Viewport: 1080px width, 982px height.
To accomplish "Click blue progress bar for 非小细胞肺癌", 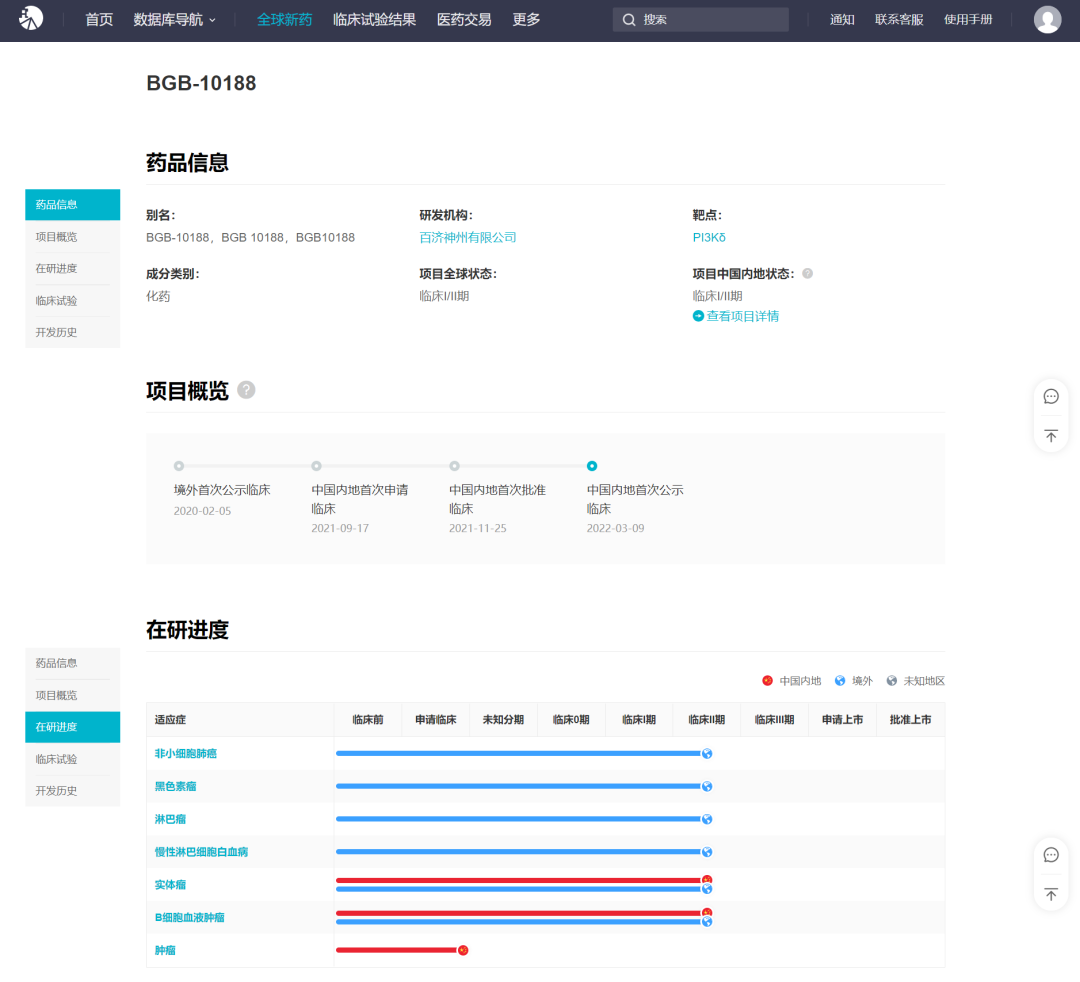I will pyautogui.click(x=518, y=753).
